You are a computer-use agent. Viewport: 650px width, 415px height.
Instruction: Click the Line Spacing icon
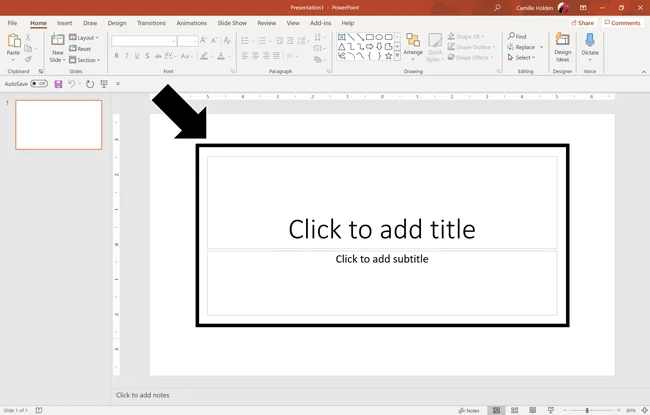(x=302, y=40)
